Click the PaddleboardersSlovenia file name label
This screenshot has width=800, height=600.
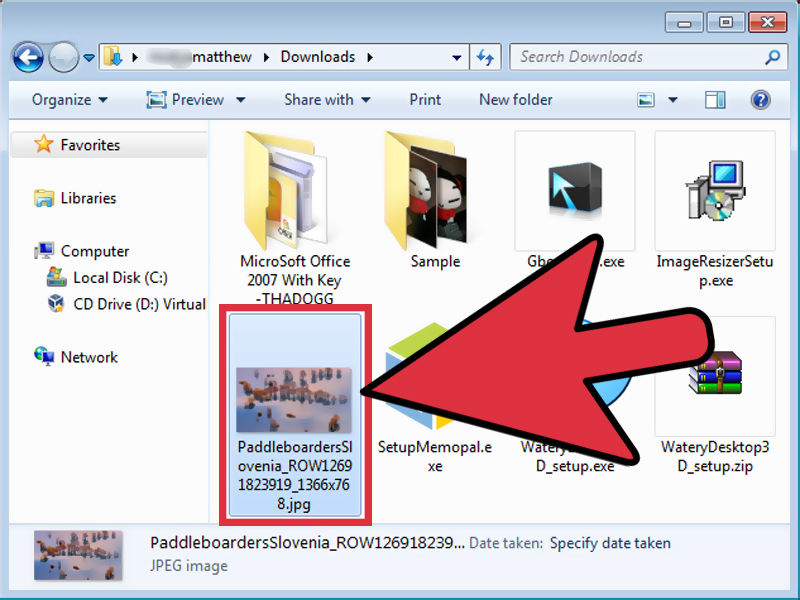(x=294, y=476)
